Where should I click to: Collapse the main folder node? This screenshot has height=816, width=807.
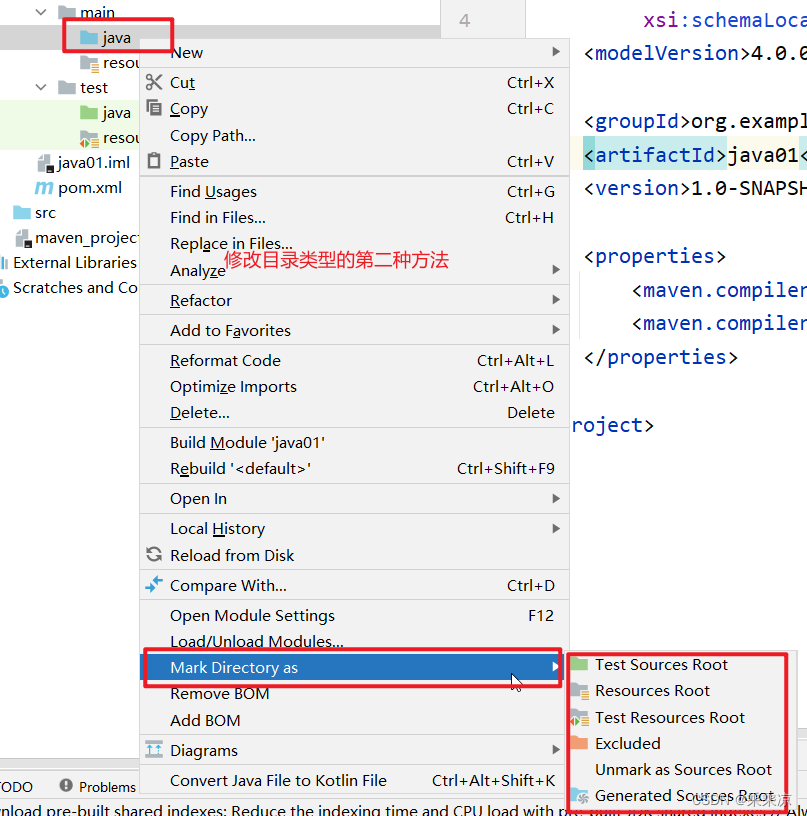click(x=40, y=12)
